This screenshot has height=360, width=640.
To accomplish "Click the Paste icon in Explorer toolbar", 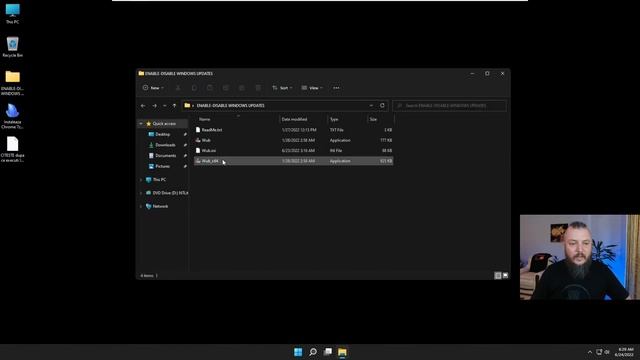I will click(x=210, y=88).
